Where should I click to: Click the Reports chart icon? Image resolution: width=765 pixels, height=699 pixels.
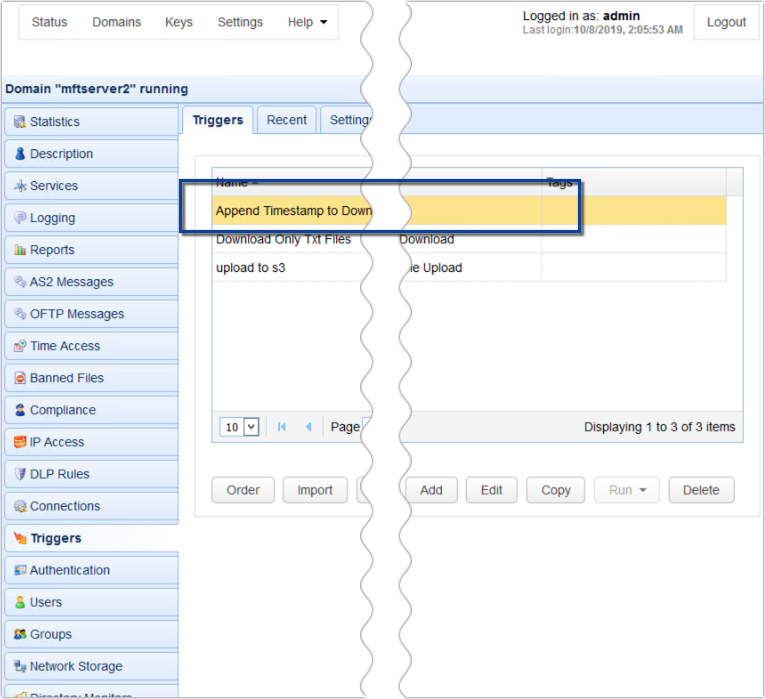(20, 250)
